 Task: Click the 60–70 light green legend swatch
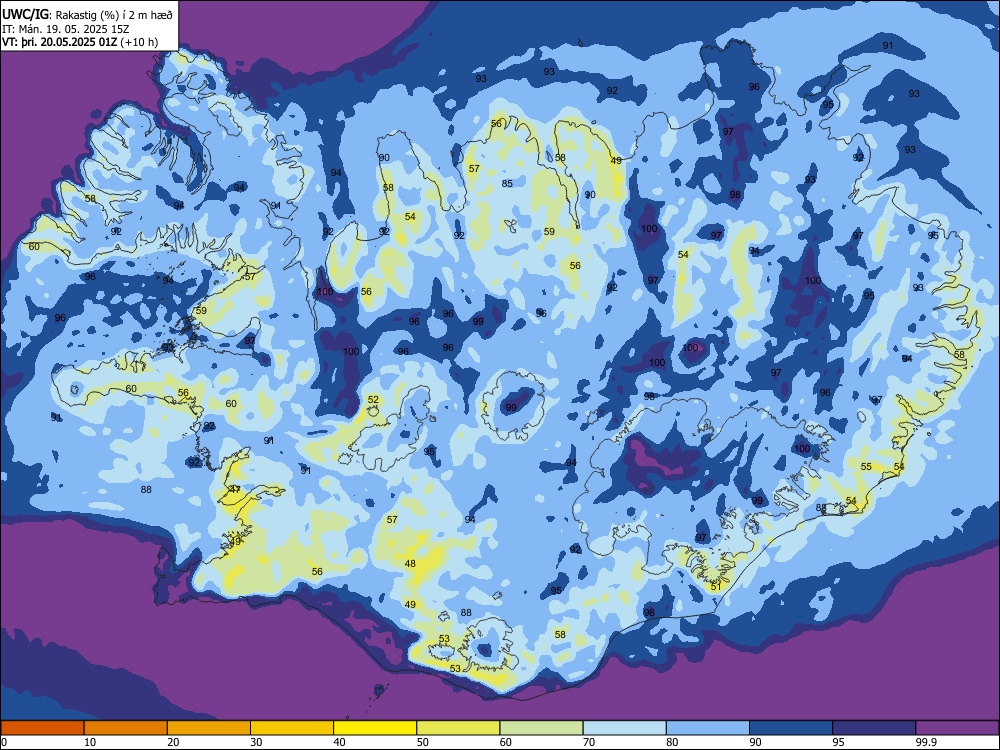click(x=541, y=728)
